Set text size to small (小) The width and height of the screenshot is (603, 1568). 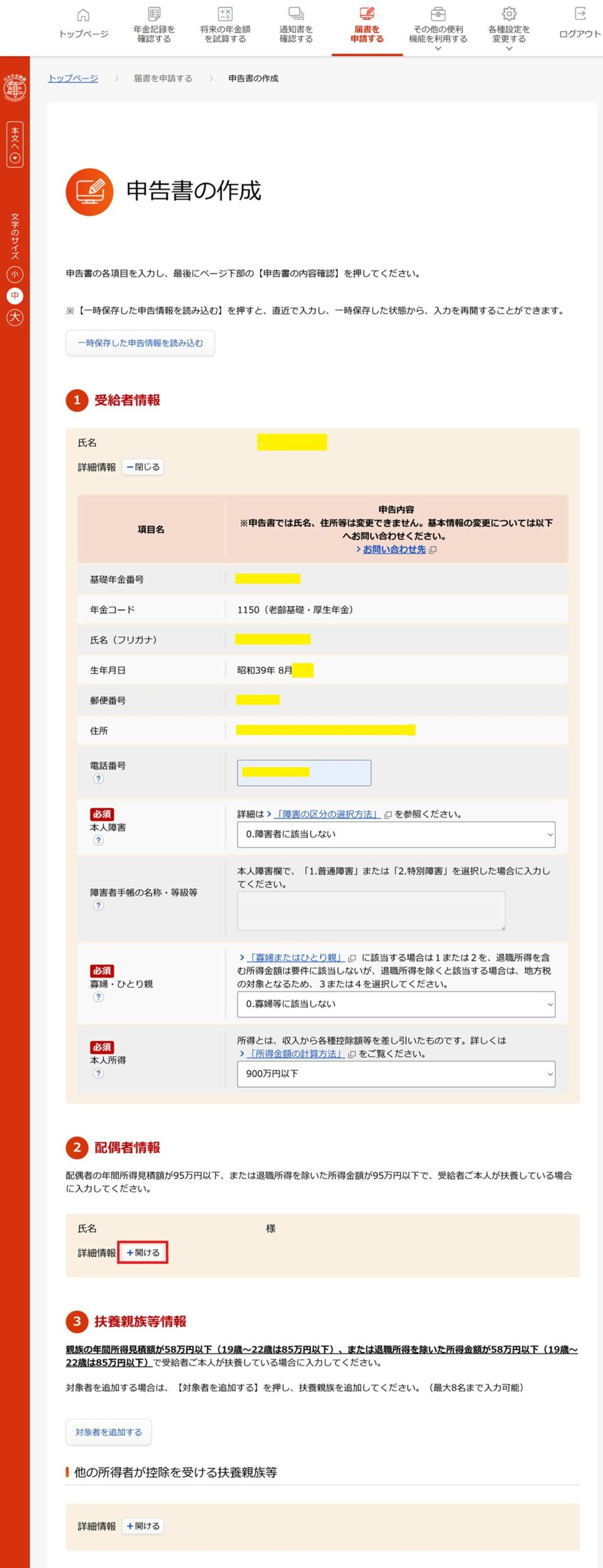tap(15, 274)
